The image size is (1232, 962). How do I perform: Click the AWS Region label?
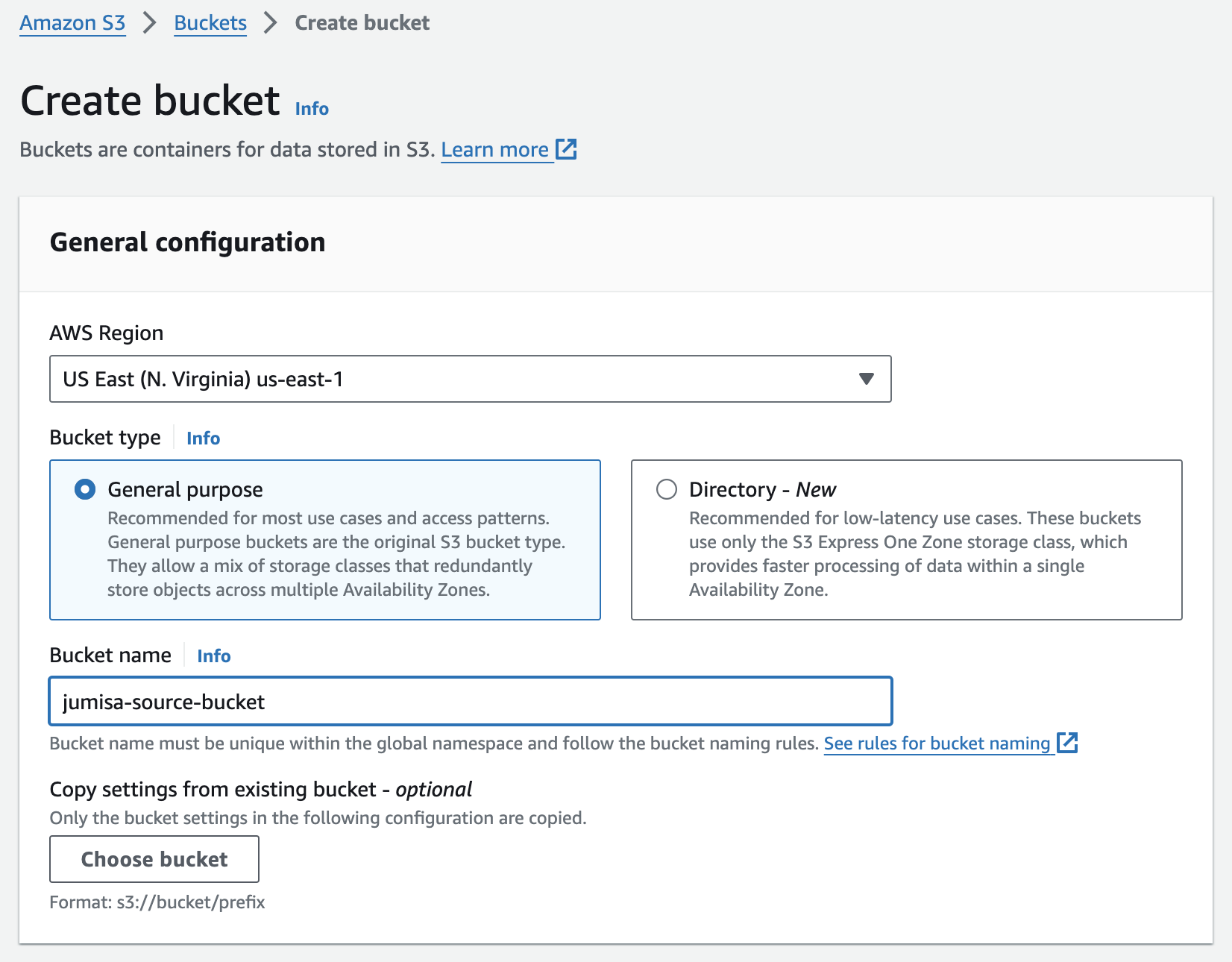coord(107,333)
